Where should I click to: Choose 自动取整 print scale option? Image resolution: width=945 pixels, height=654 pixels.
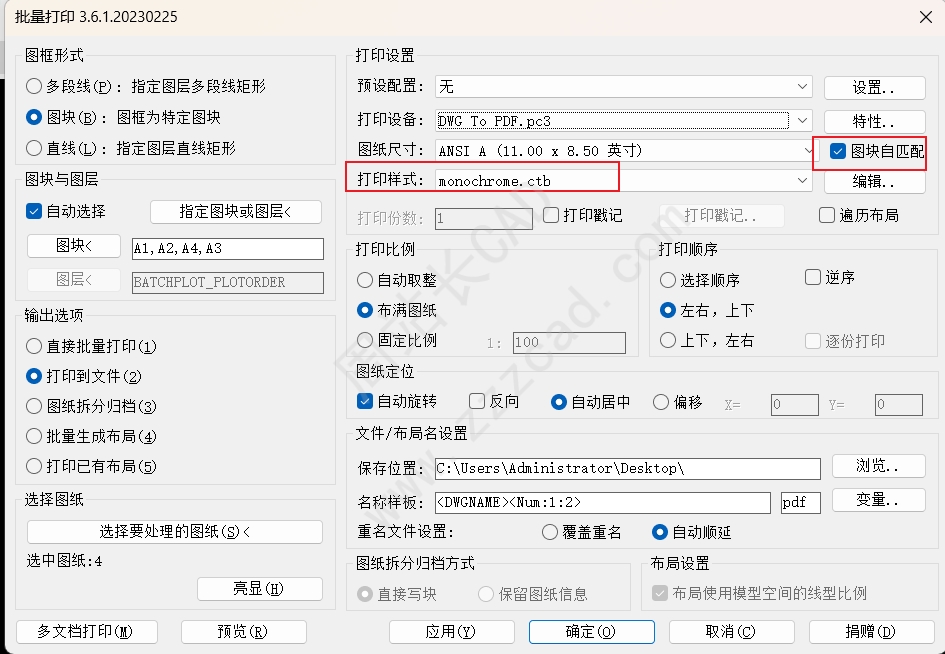point(366,281)
